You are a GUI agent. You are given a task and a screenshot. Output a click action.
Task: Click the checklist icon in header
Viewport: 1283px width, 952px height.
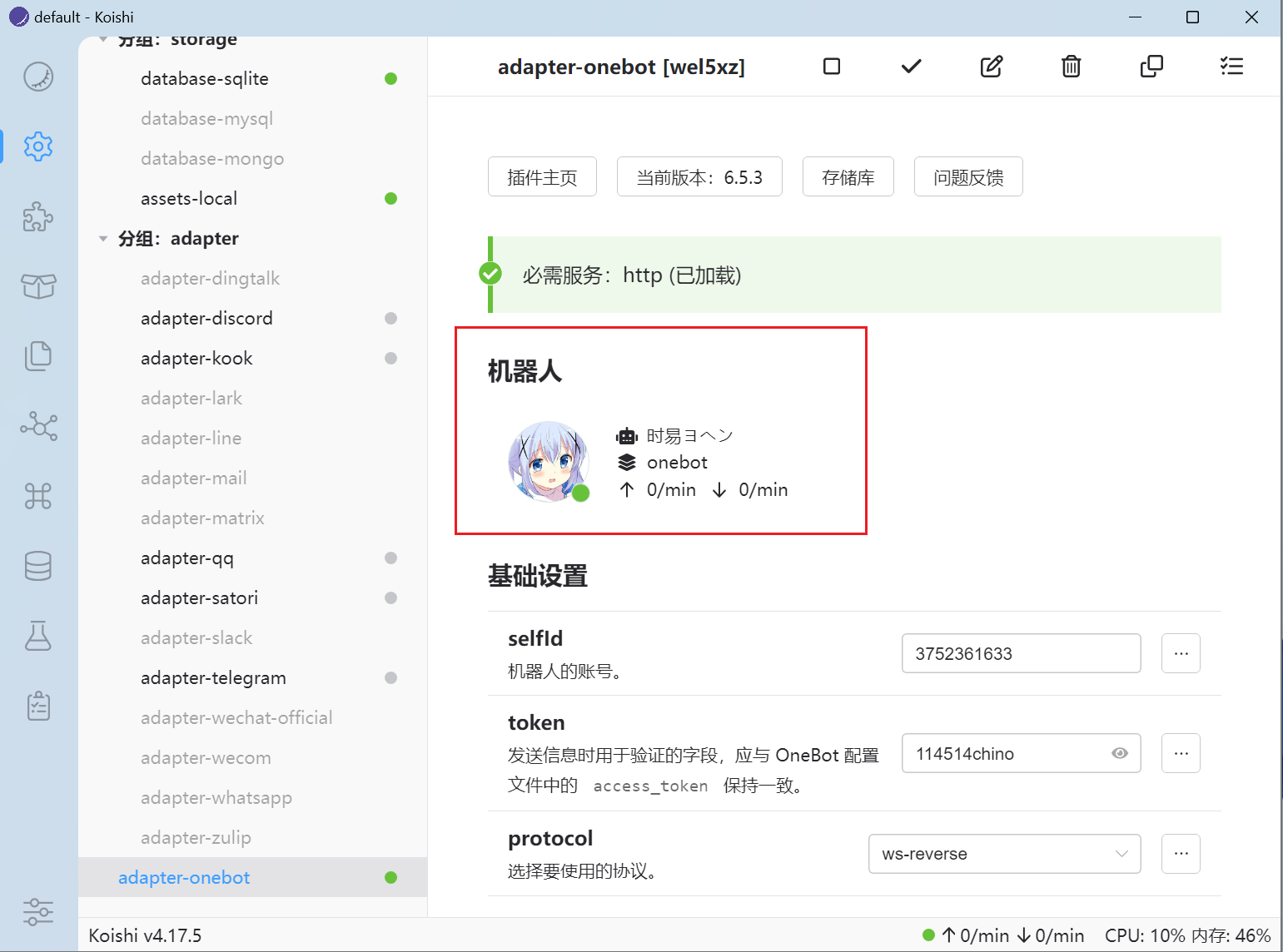[1231, 67]
